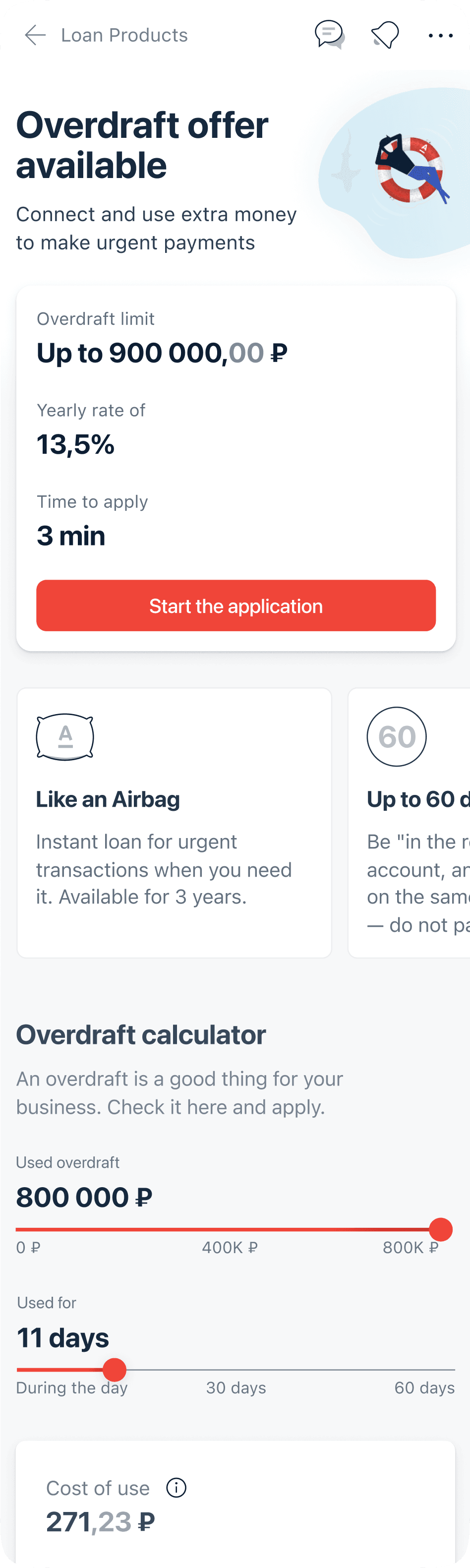Tap the Overdraft limit amount
This screenshot has width=470, height=1568.
[162, 353]
